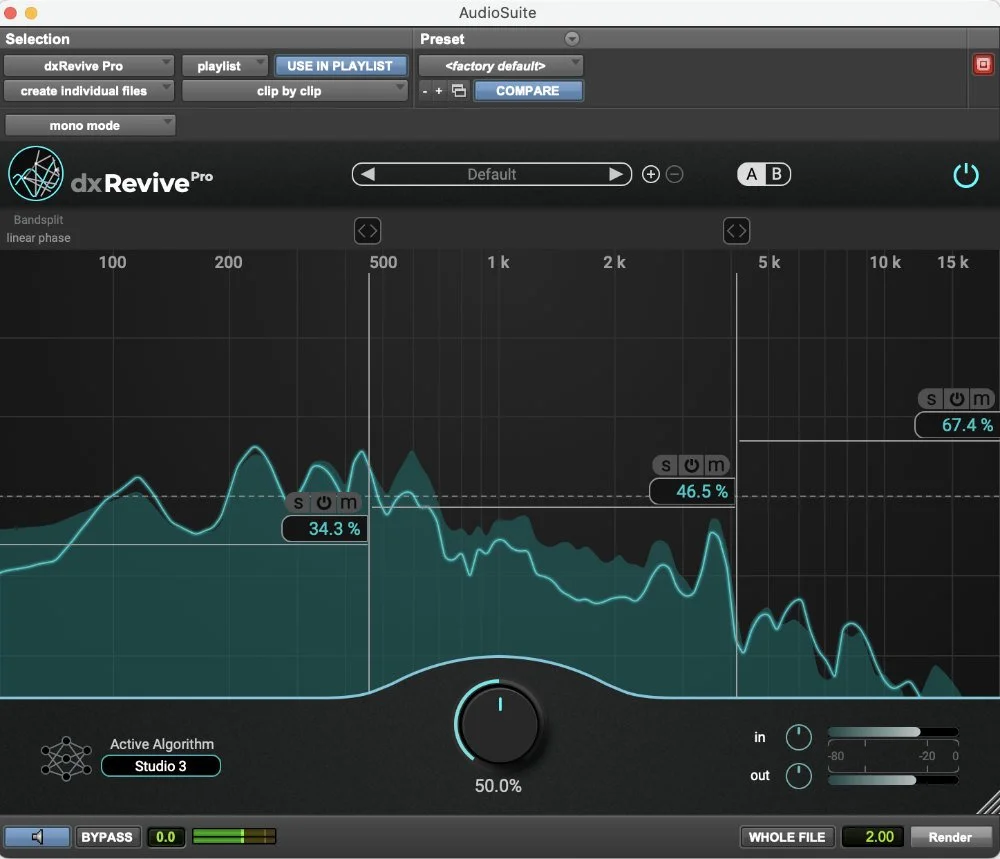This screenshot has width=1000, height=859.
Task: Open the create individual files dropdown
Action: point(89,91)
